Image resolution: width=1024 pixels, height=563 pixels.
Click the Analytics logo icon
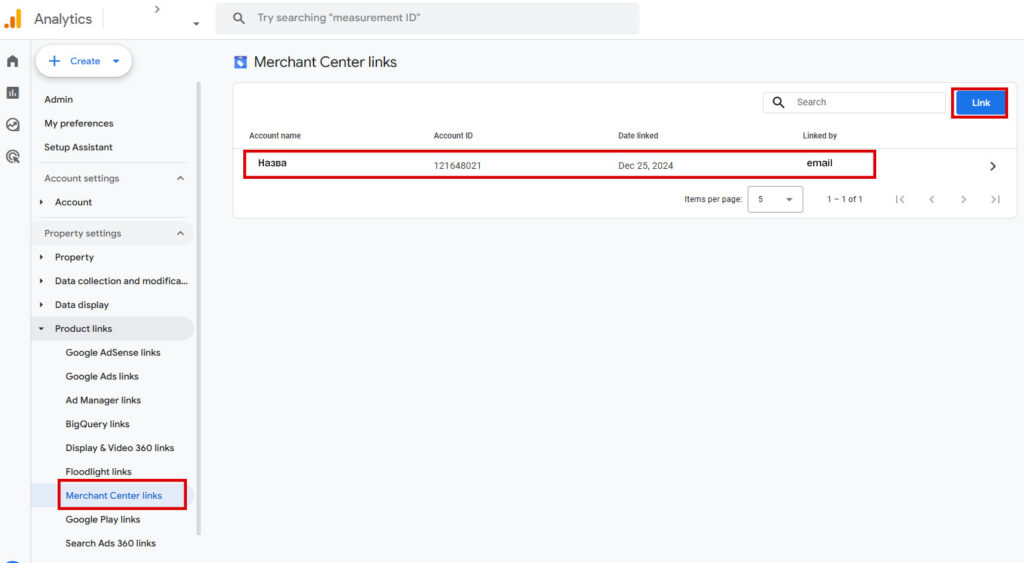13,19
